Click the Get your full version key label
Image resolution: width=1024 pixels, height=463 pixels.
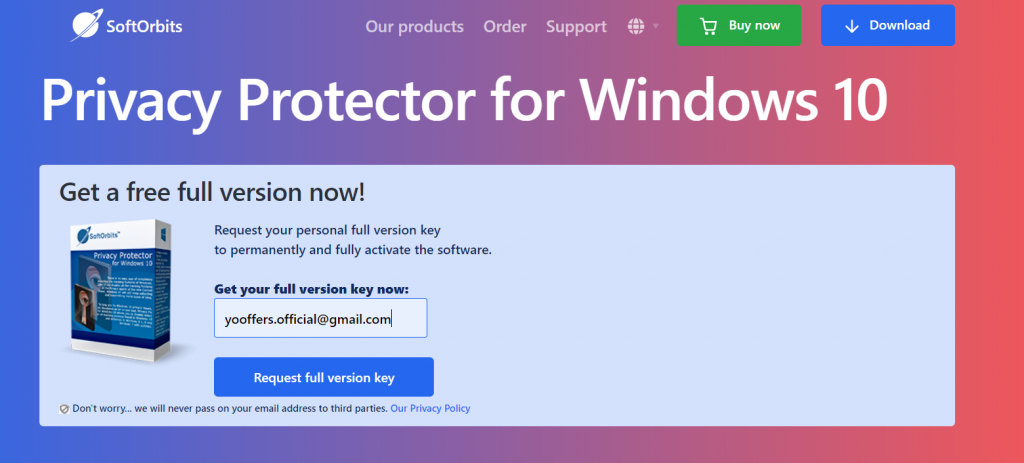pyautogui.click(x=312, y=289)
